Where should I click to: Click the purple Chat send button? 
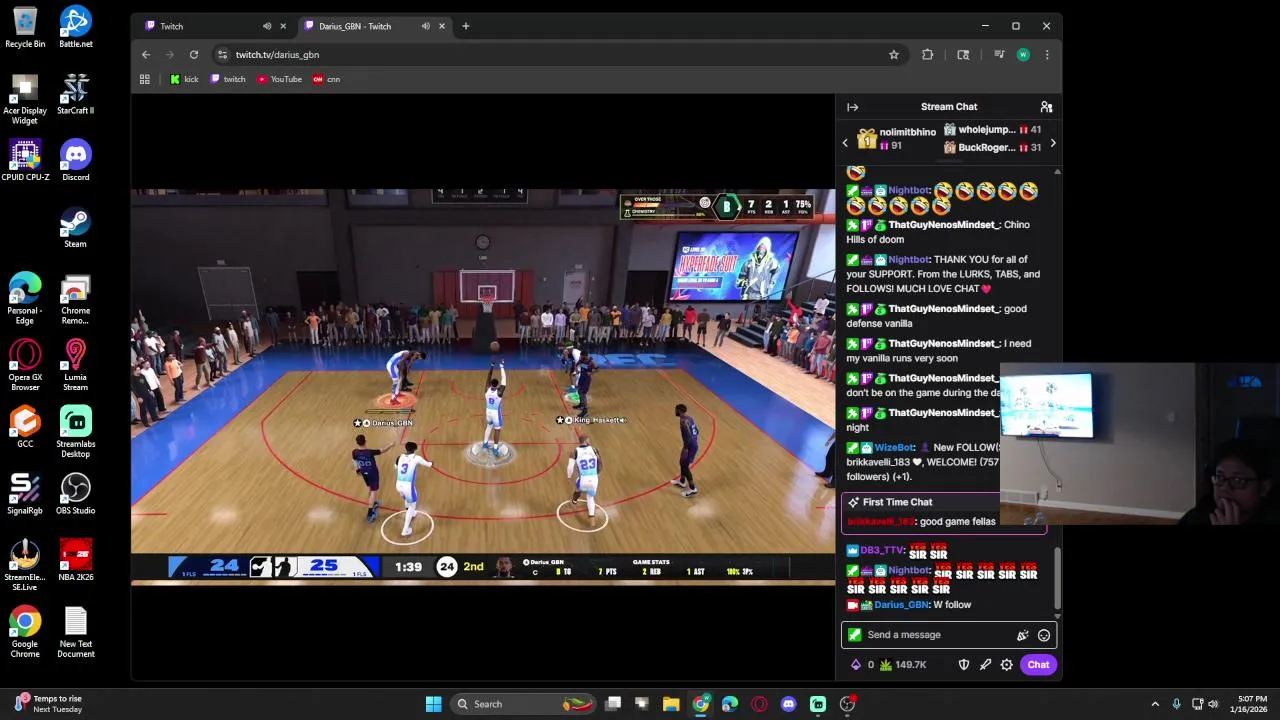1038,665
